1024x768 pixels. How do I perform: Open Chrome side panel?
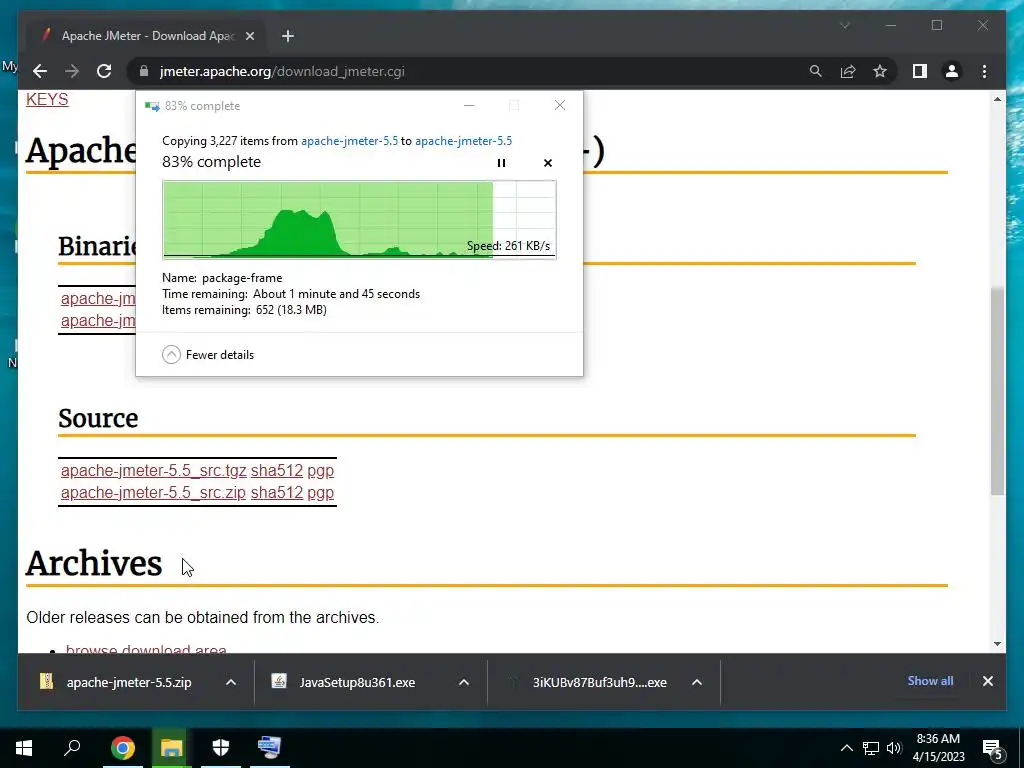tap(920, 71)
